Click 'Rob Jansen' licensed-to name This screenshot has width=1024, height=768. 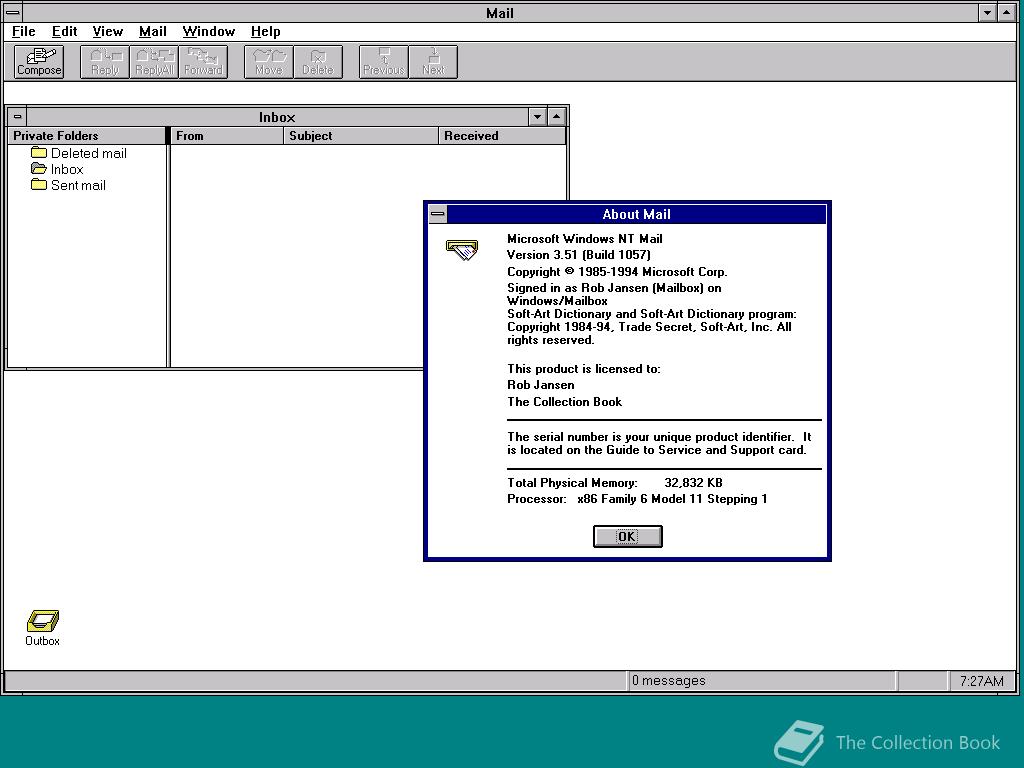pos(541,385)
